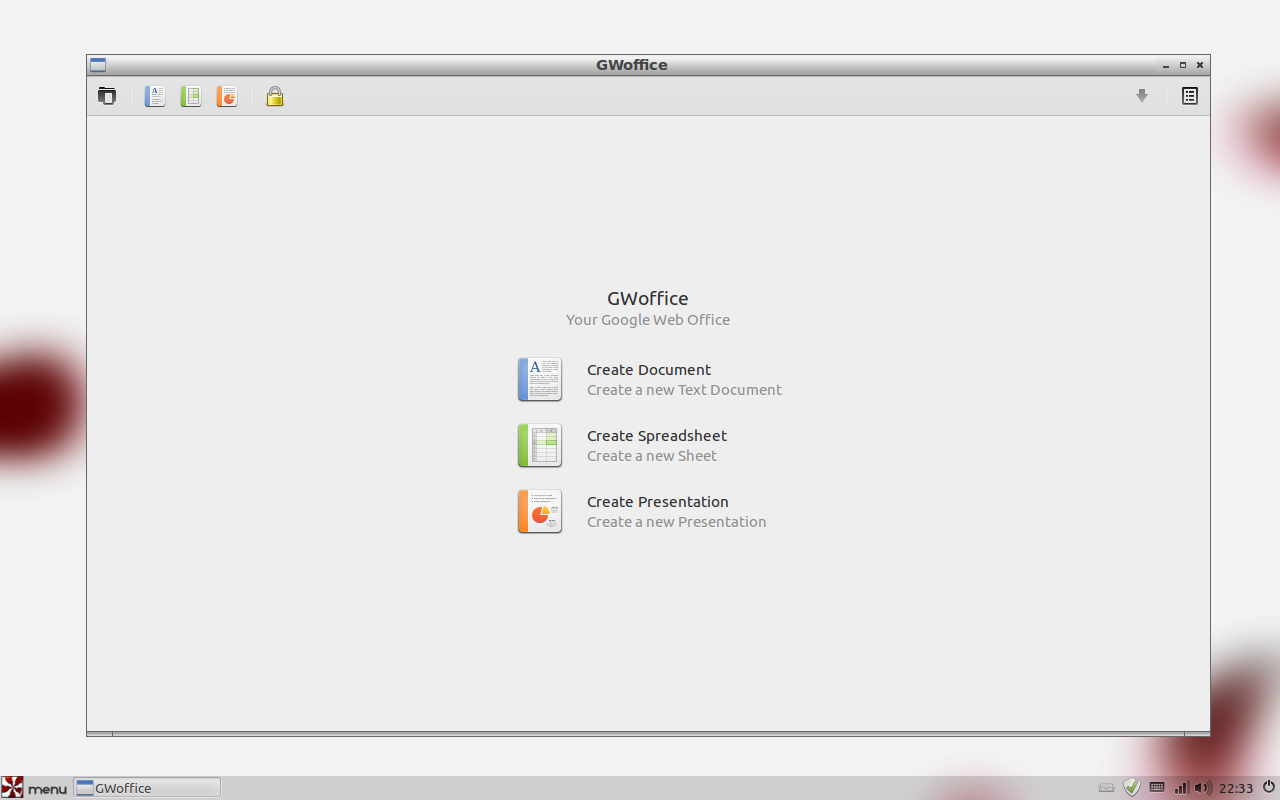Click the green shield update tray icon
This screenshot has height=800, width=1280.
(1132, 788)
